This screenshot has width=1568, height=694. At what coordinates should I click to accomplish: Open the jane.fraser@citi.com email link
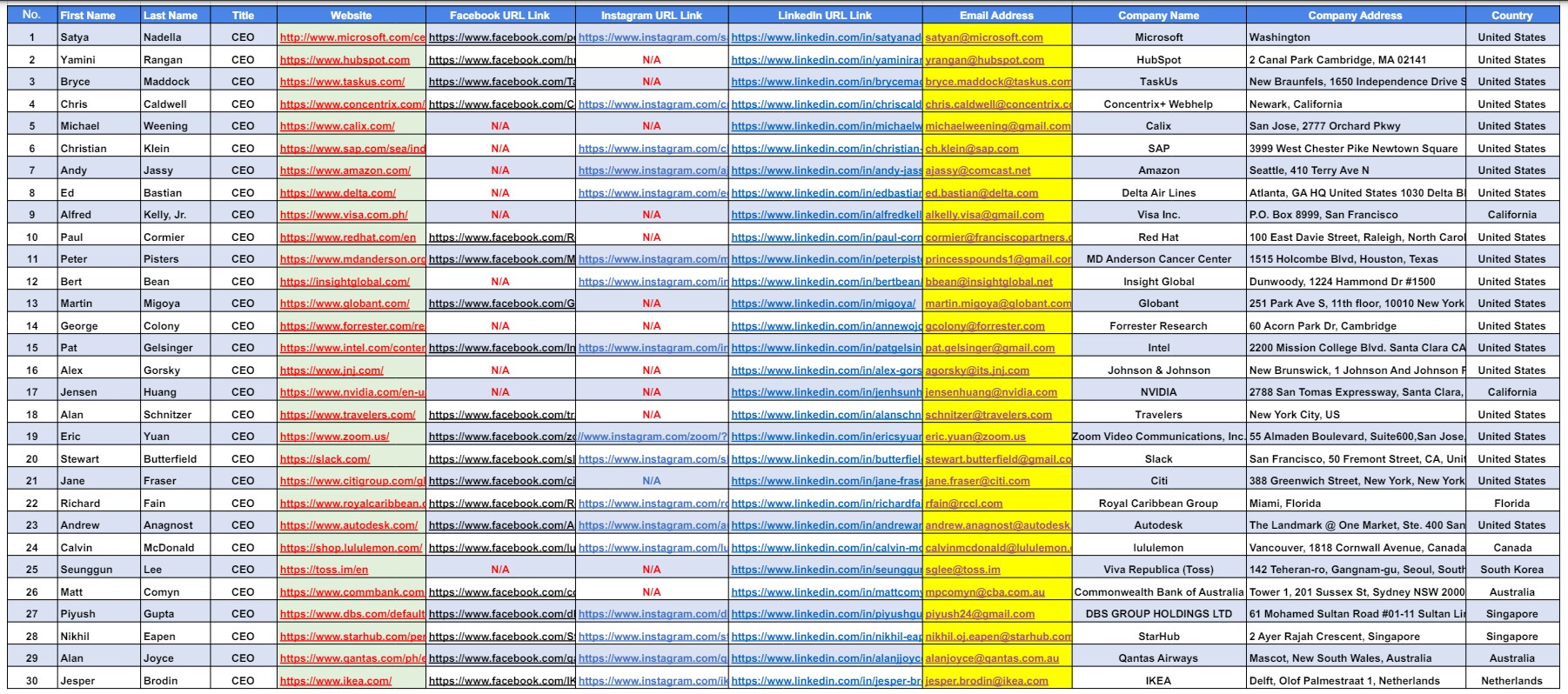(x=978, y=481)
